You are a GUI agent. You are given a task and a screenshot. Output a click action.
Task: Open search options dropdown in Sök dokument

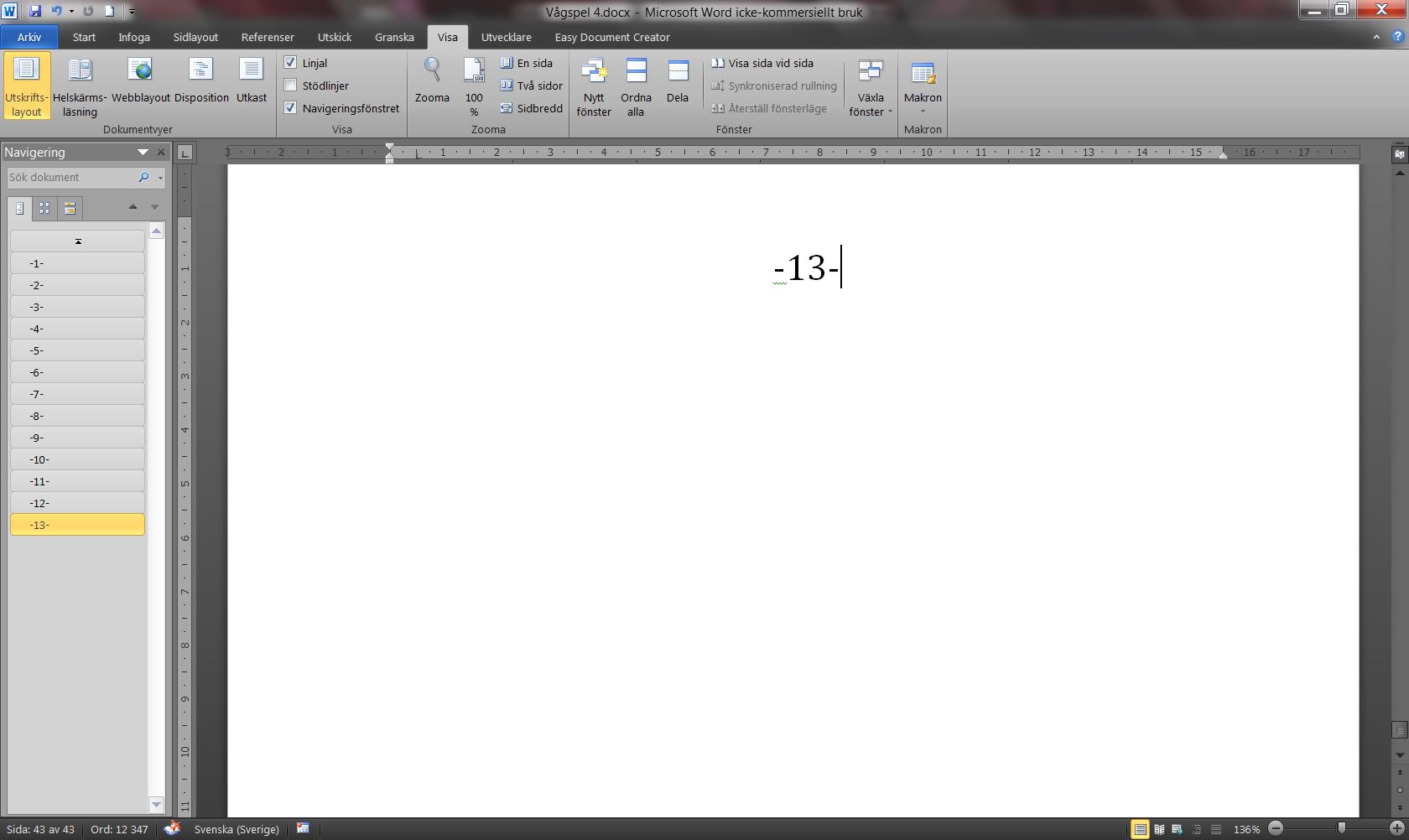pos(160,178)
